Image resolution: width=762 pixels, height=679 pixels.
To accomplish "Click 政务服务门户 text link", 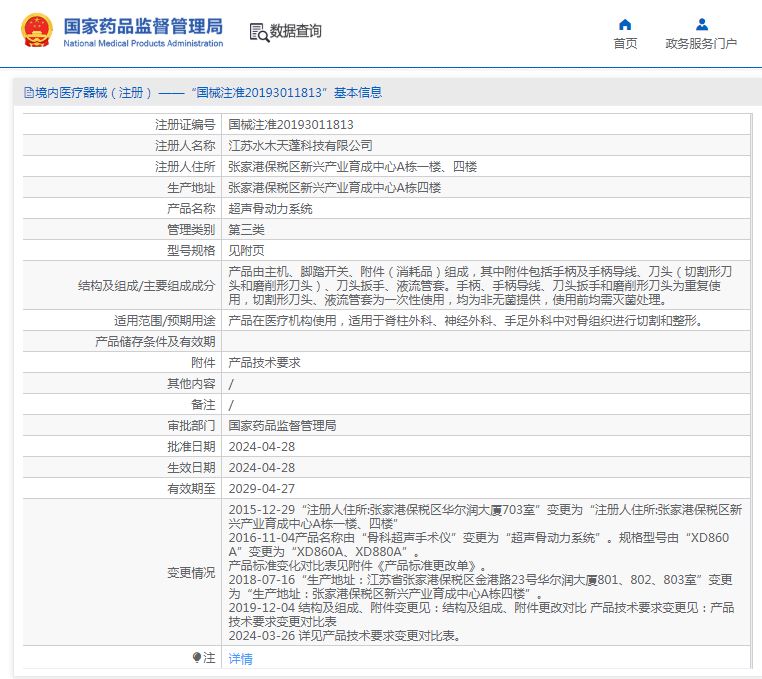I will tap(701, 44).
